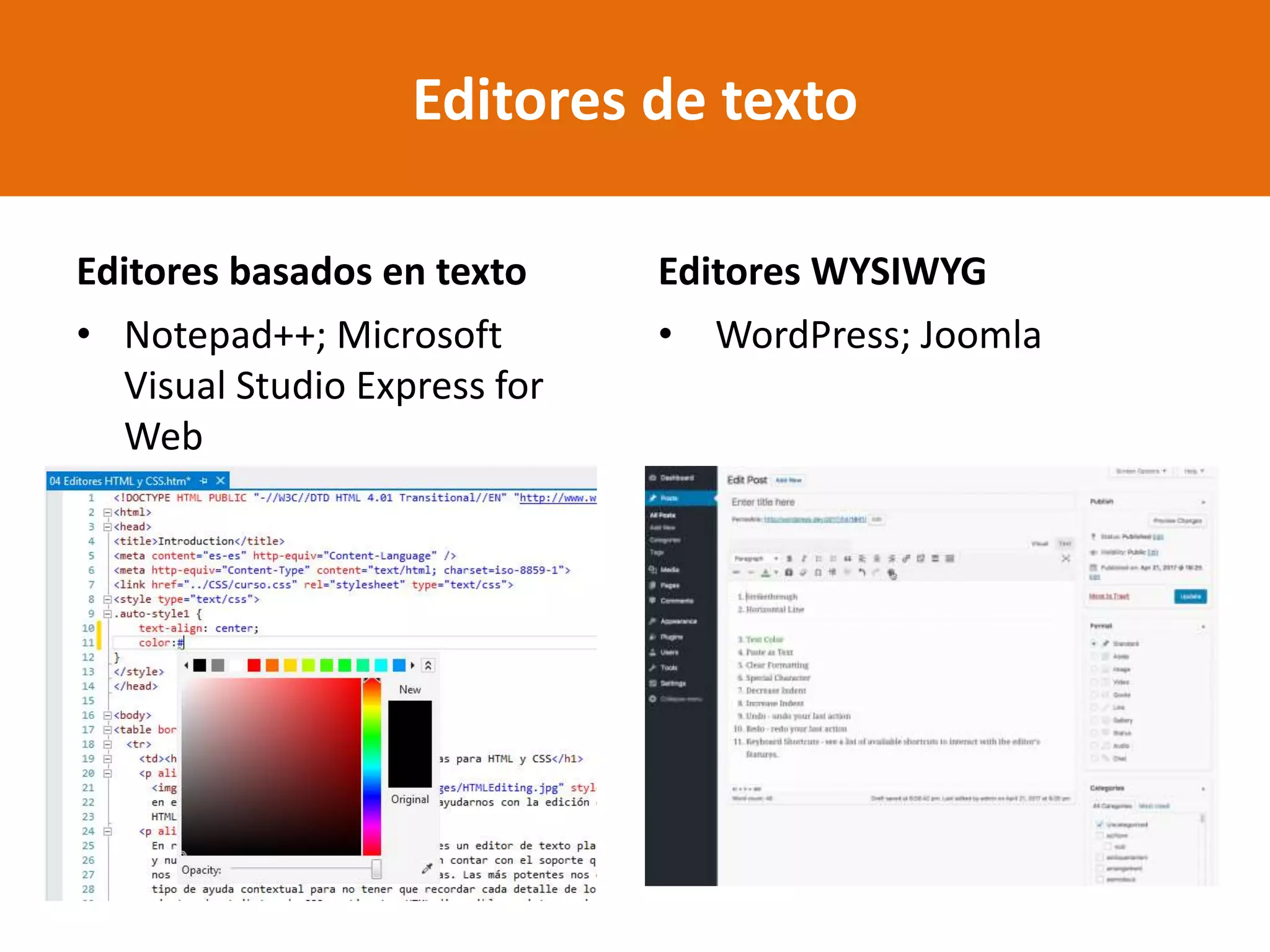Click the undo icon in WordPress toolbar

(861, 573)
